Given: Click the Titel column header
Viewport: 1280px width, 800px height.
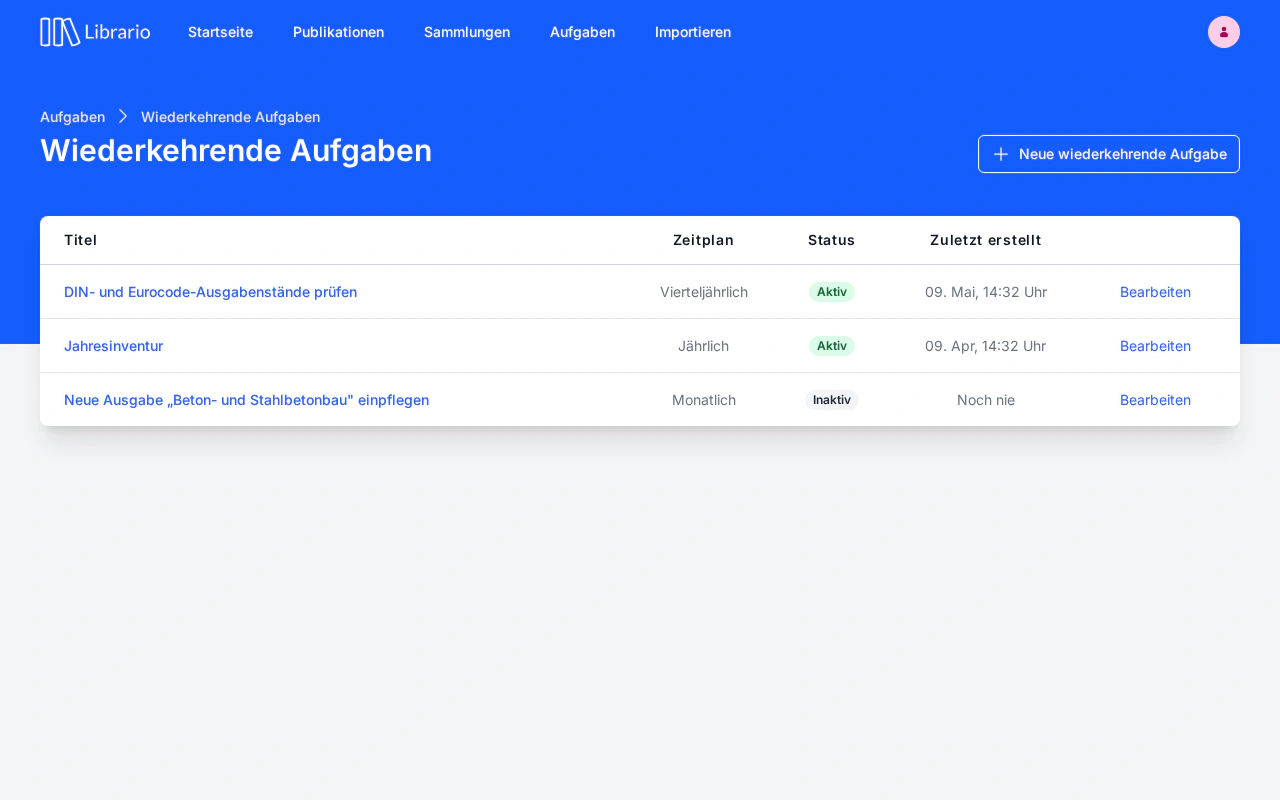Looking at the screenshot, I should 80,240.
